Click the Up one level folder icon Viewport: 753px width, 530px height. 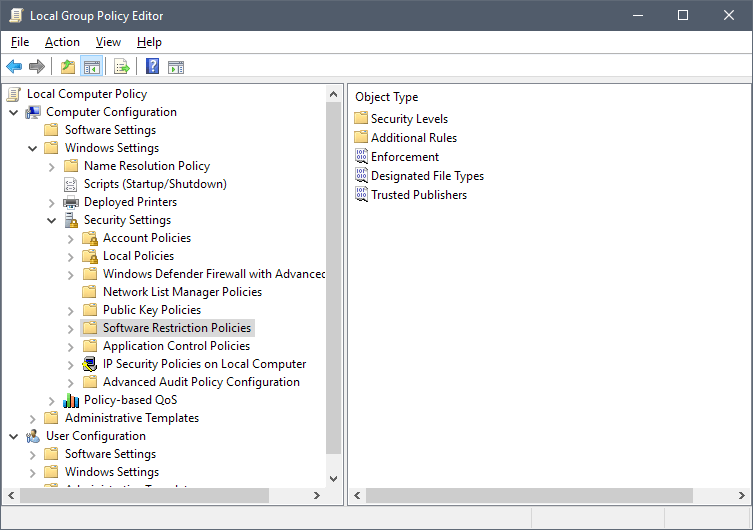point(68,66)
